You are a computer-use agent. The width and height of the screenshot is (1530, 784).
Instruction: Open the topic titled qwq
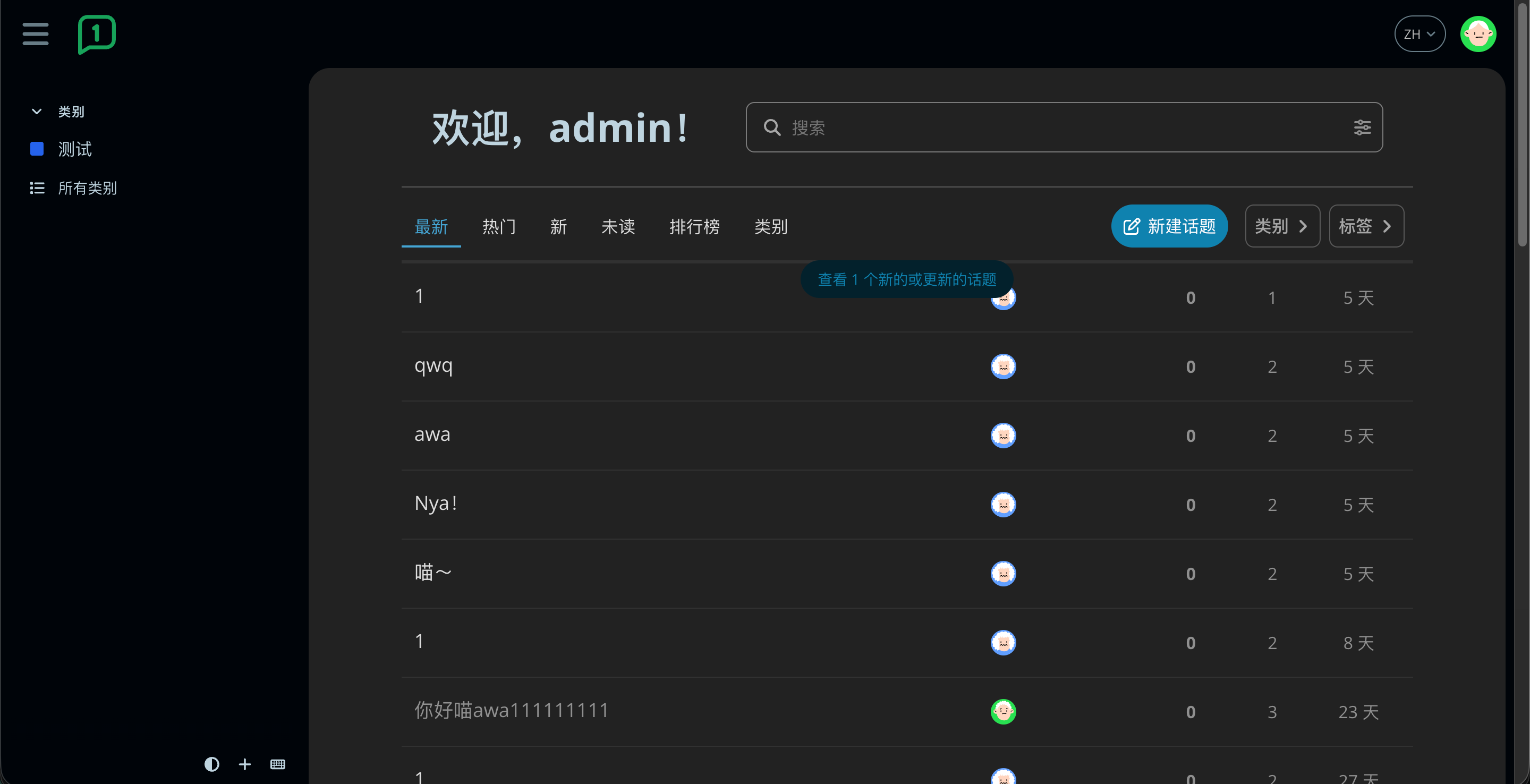pos(433,366)
